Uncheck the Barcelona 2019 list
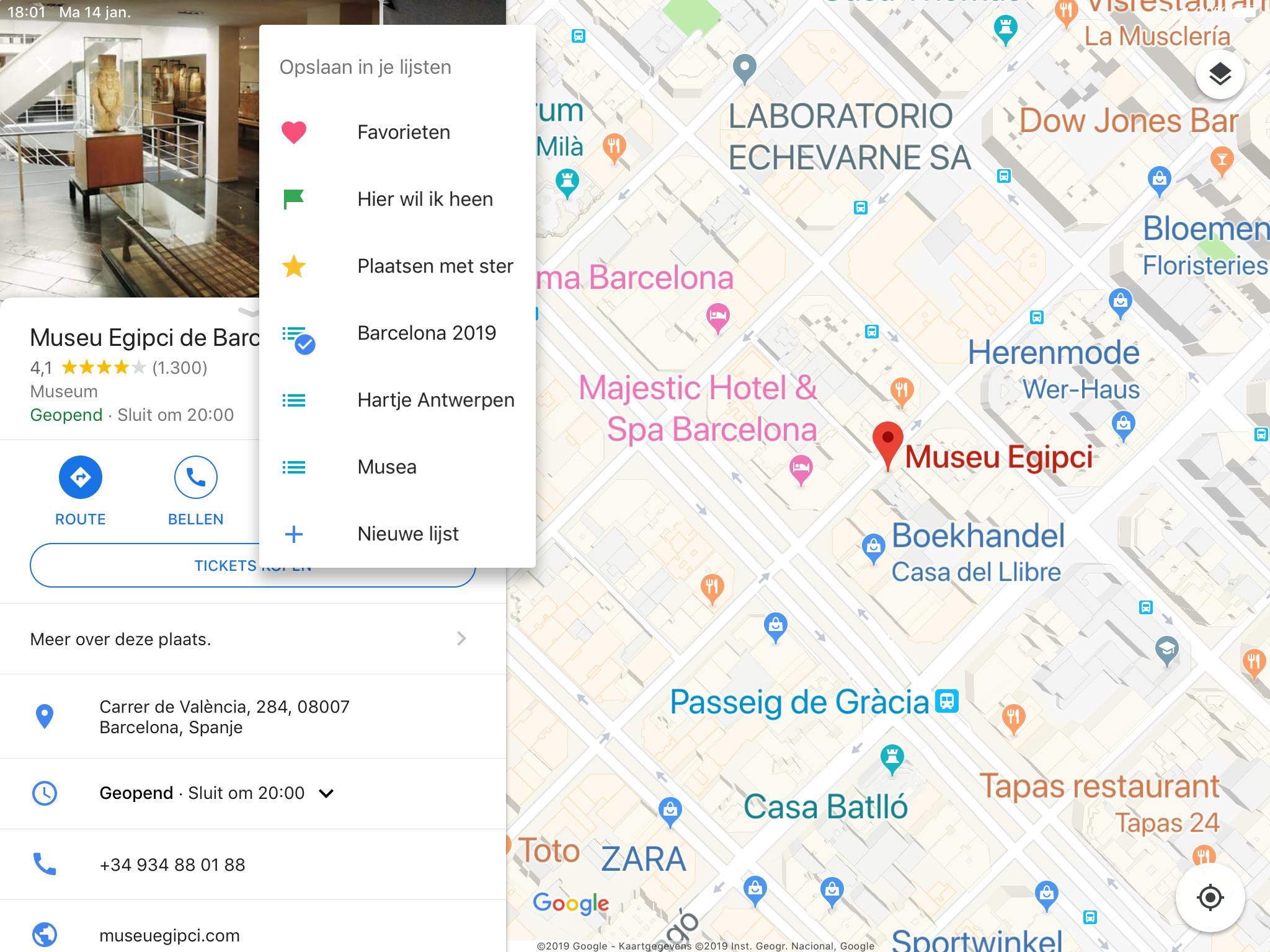This screenshot has height=952, width=1270. click(x=397, y=333)
